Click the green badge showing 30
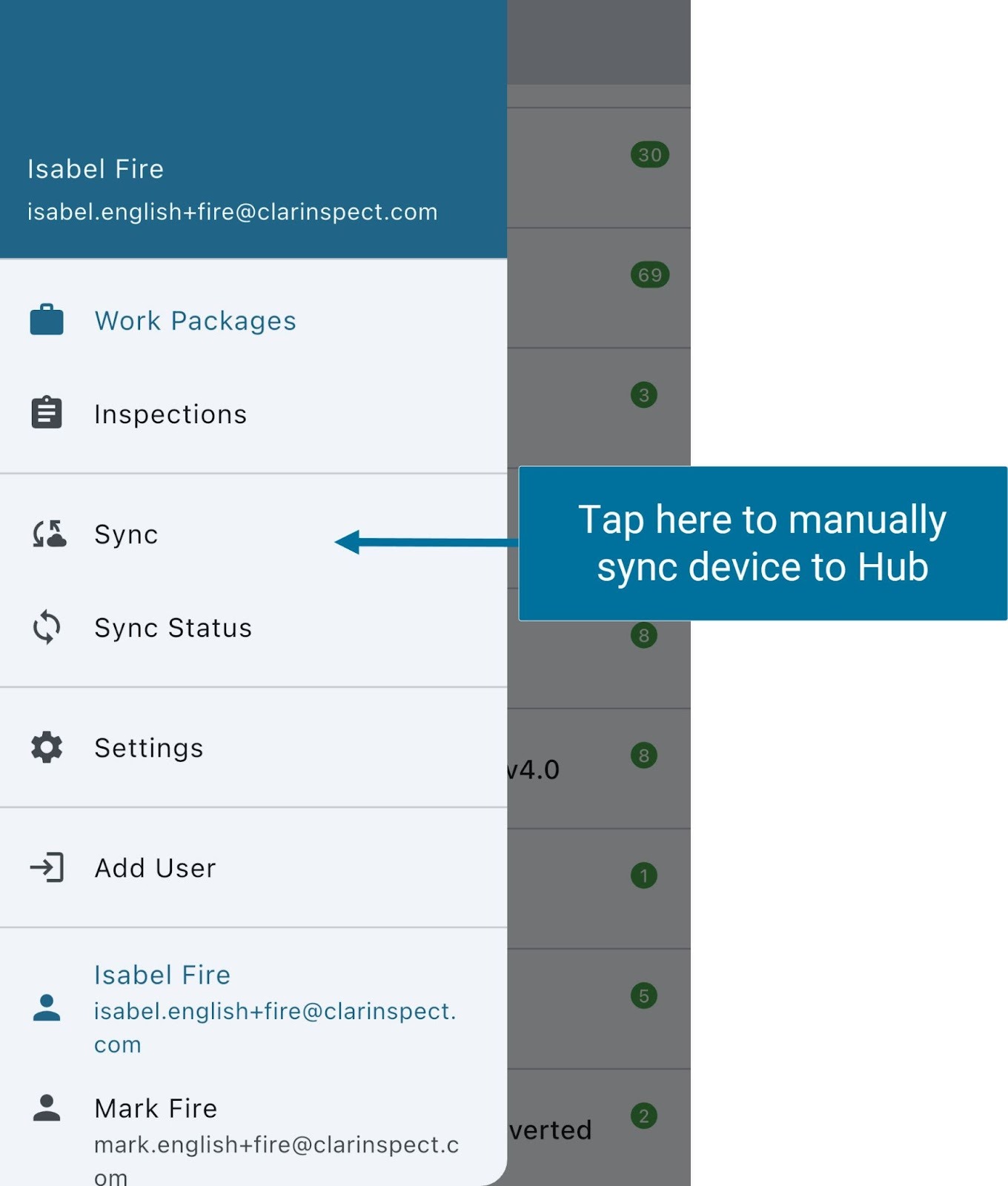 pos(650,155)
